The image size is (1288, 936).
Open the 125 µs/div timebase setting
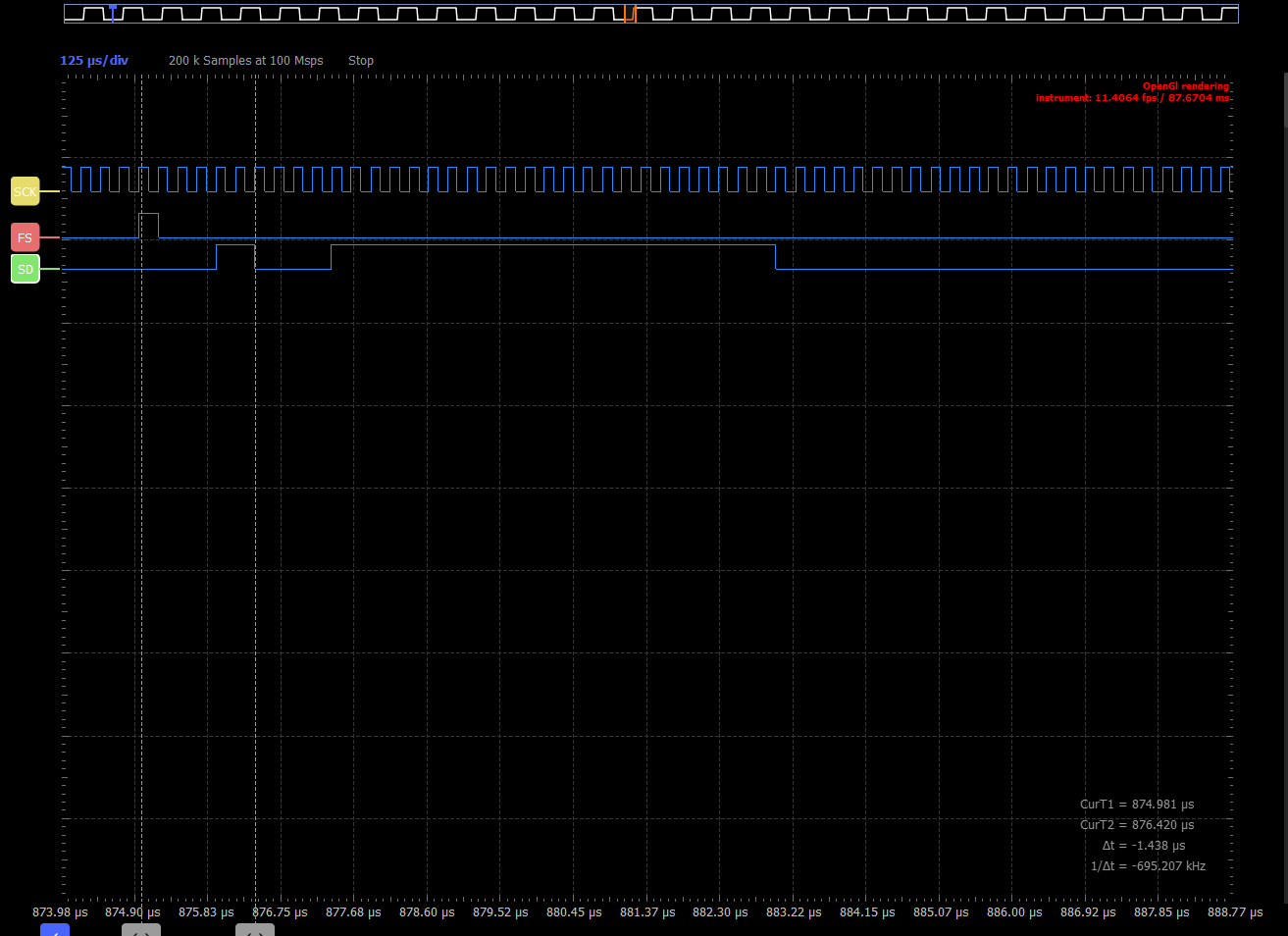[x=93, y=60]
